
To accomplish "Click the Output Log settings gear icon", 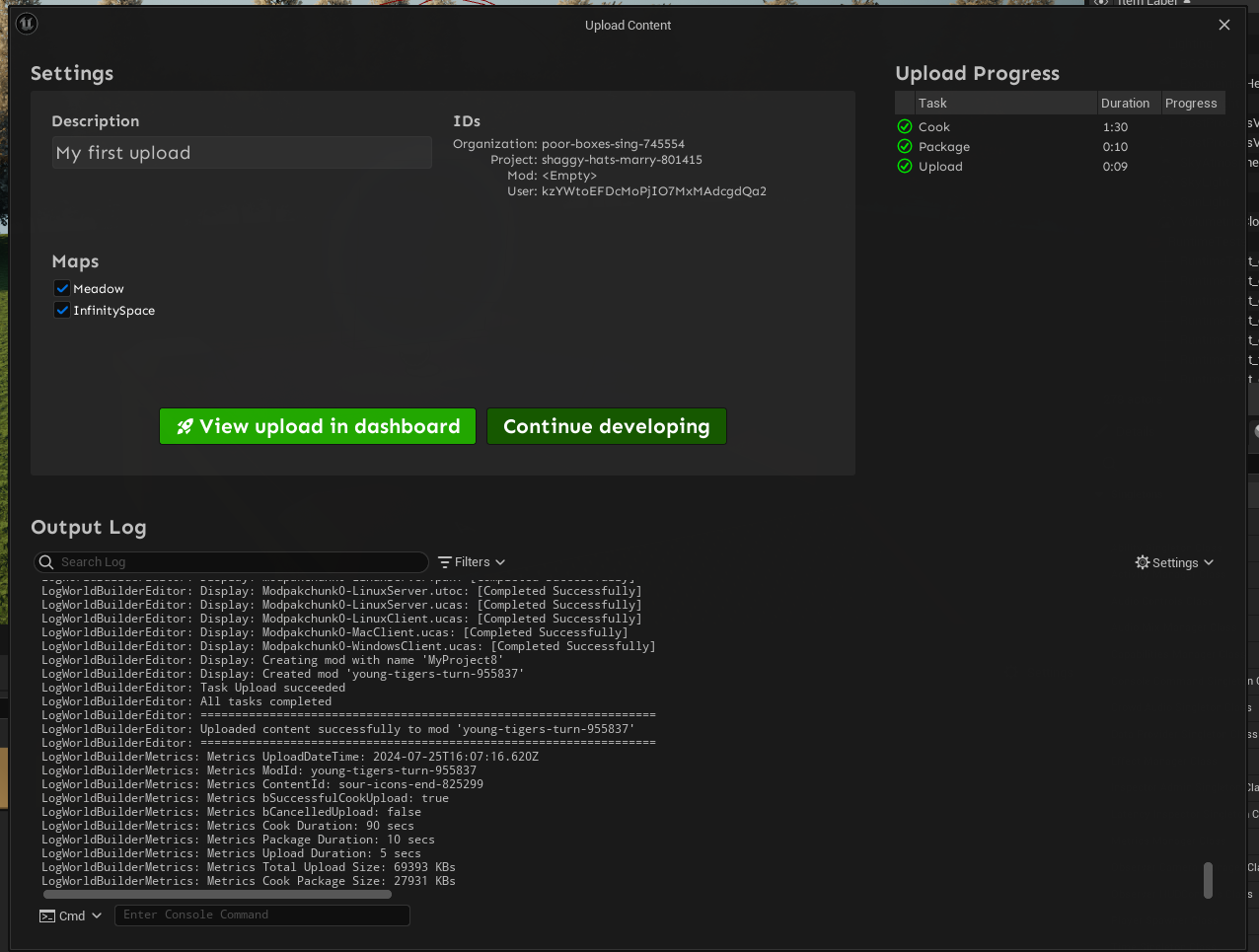I will 1143,562.
